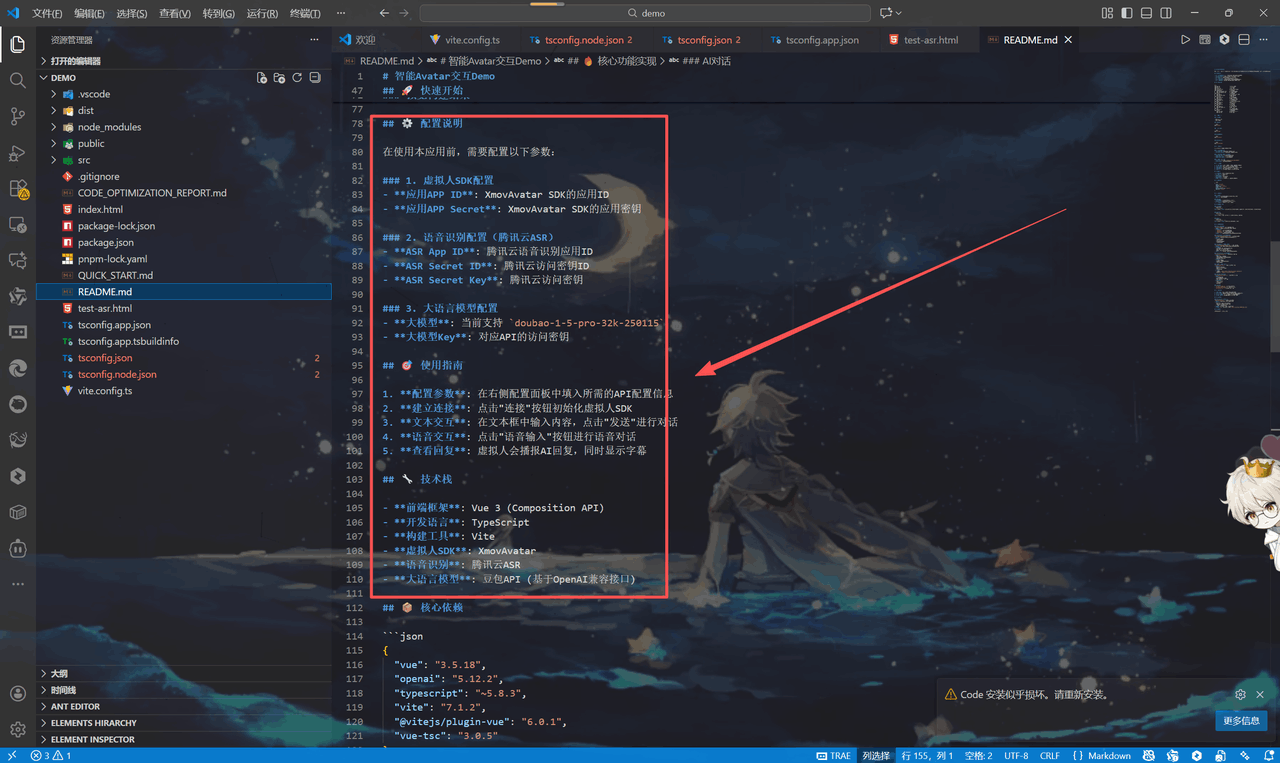
Task: Toggle 列选择 column selection mode
Action: point(876,755)
